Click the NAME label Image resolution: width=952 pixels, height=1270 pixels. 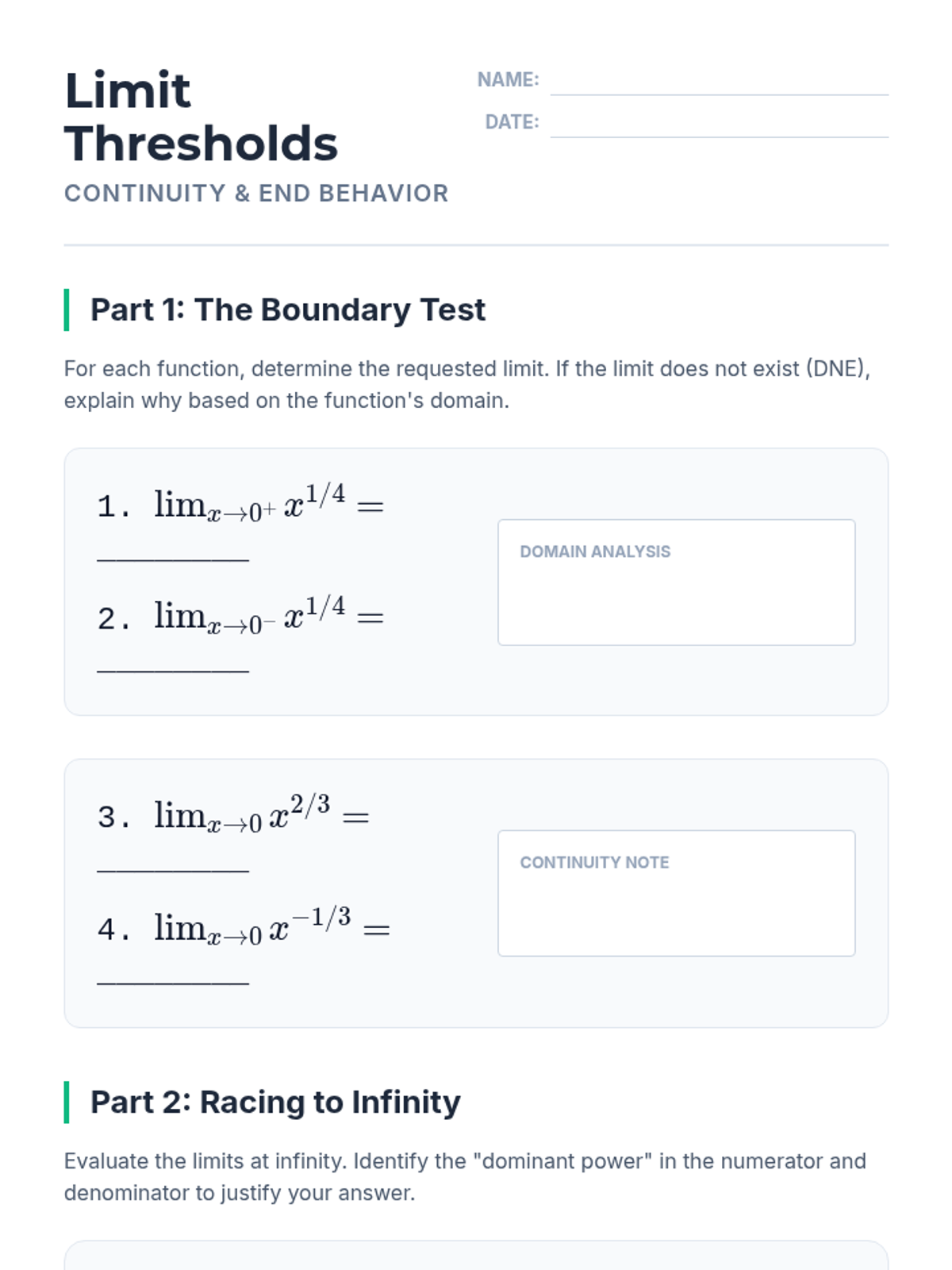pyautogui.click(x=508, y=79)
